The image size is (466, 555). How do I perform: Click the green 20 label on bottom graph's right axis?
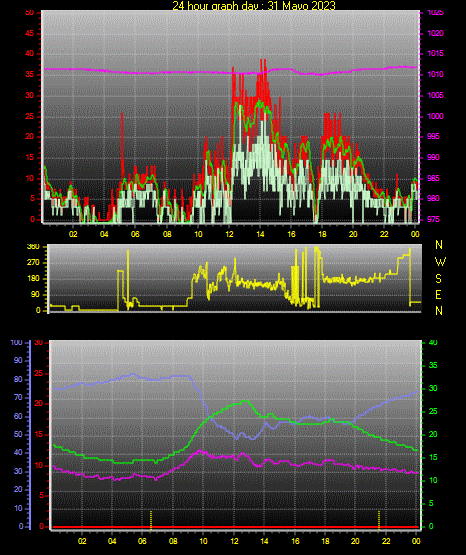pos(433,435)
